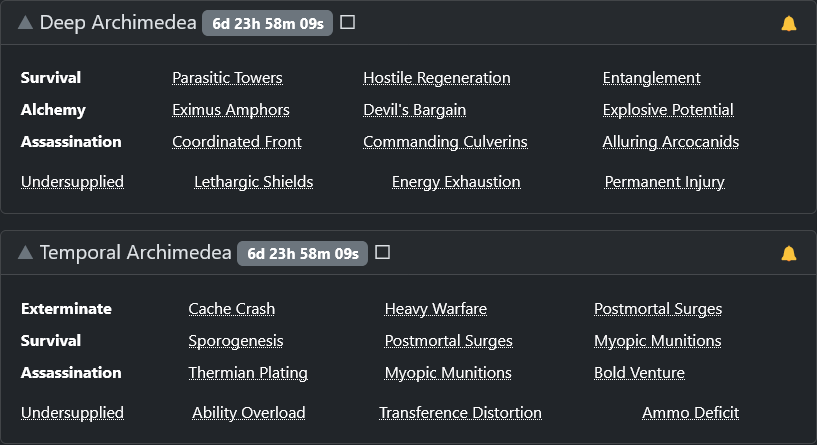
Task: Open the Cache Crash link
Action: [x=231, y=309]
